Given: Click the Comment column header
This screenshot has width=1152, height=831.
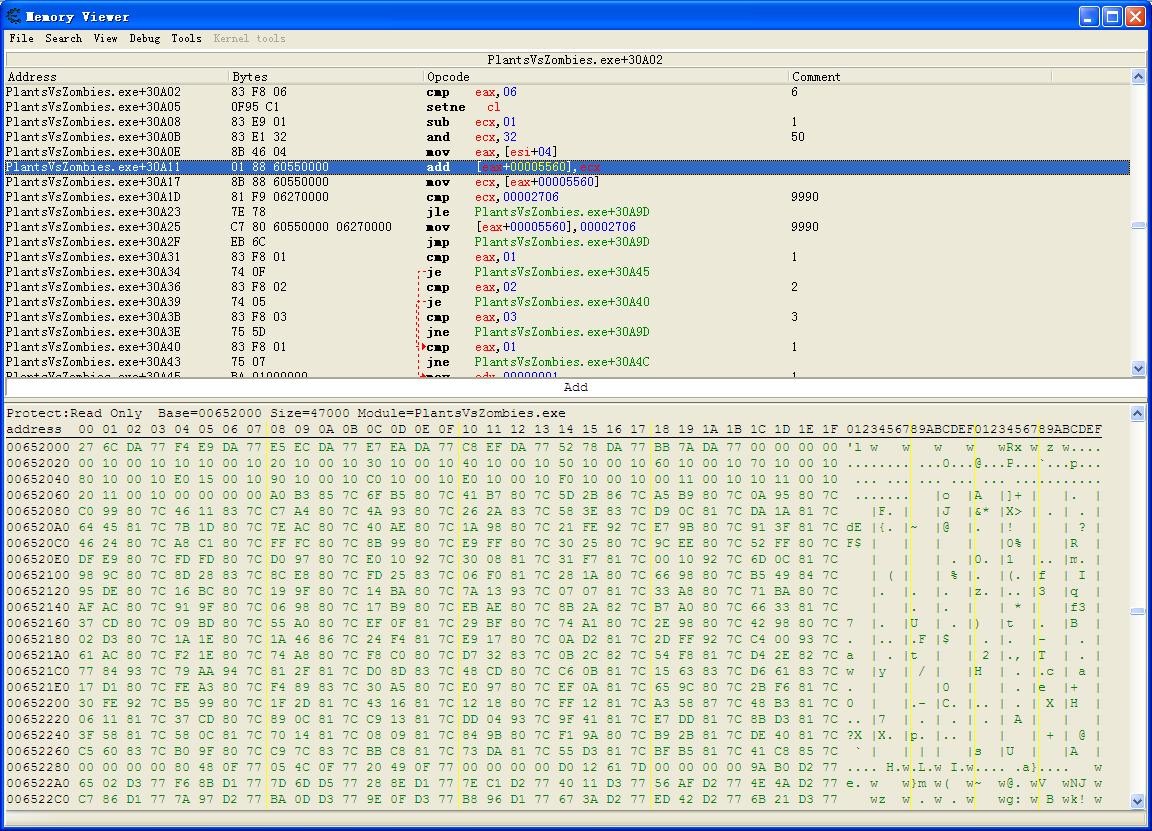Looking at the screenshot, I should pos(921,76).
